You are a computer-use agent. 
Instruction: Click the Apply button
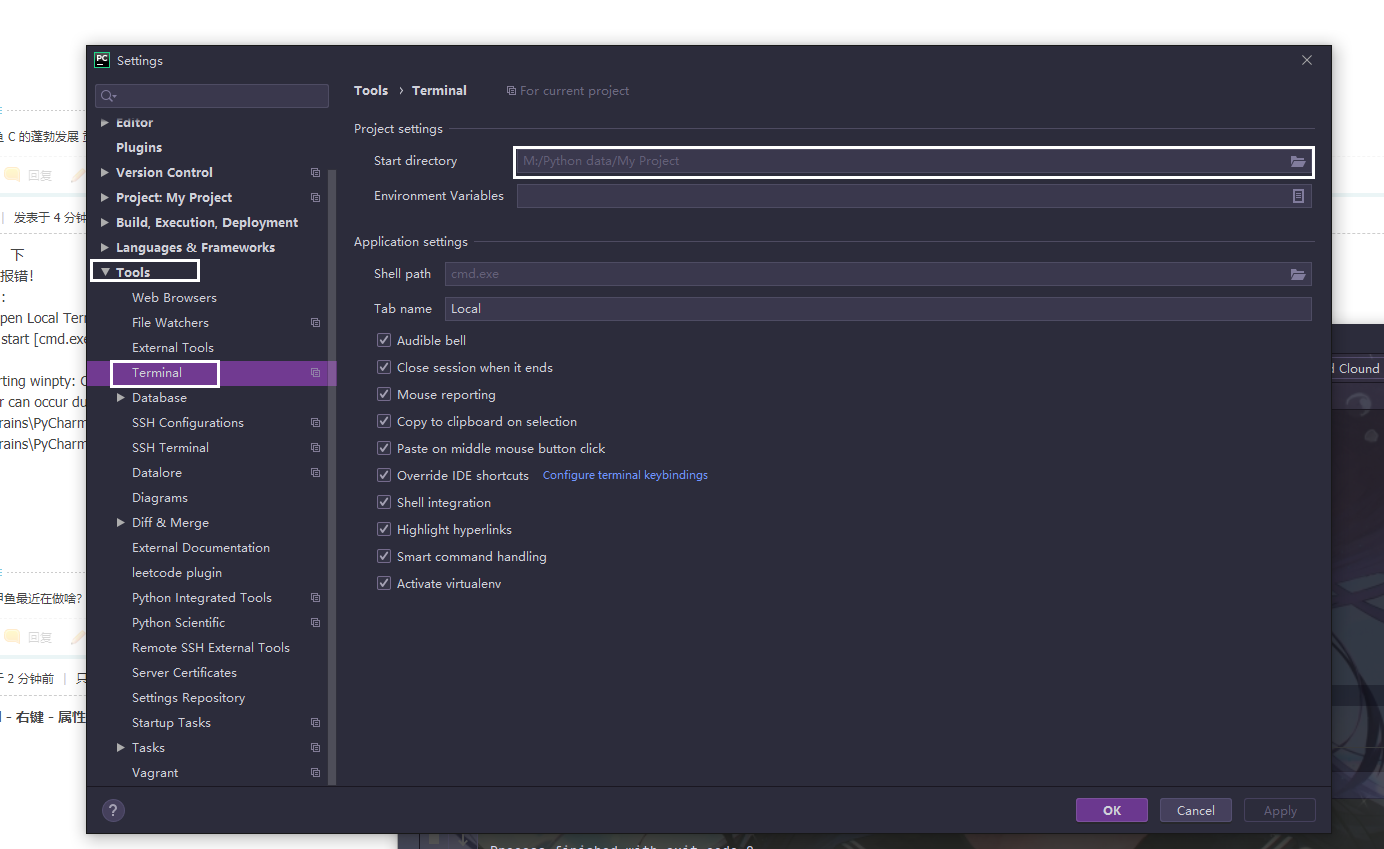pyautogui.click(x=1280, y=811)
